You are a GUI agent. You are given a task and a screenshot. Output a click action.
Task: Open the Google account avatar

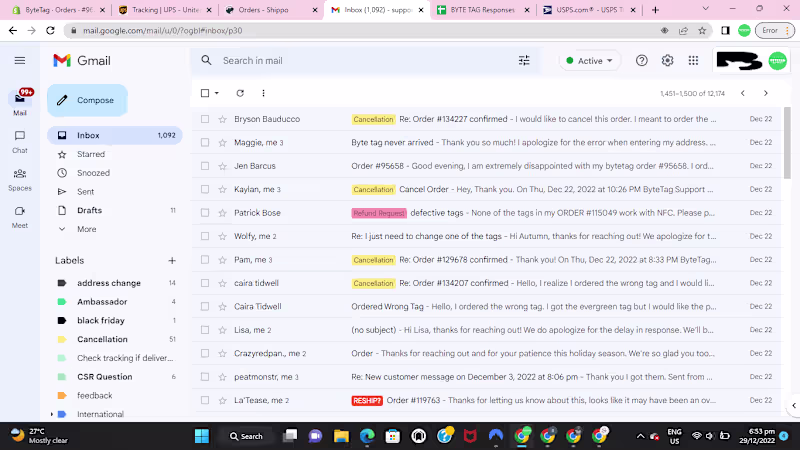(778, 61)
